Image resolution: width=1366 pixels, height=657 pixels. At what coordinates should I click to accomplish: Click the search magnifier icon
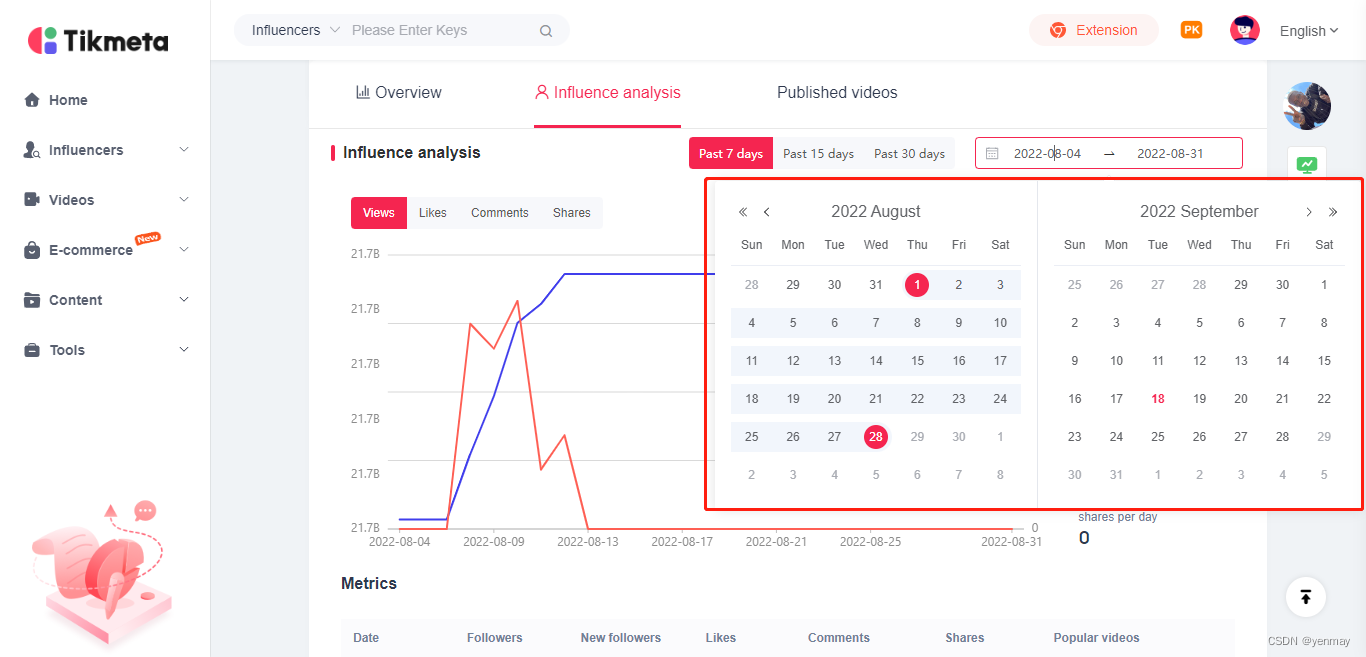pos(546,31)
